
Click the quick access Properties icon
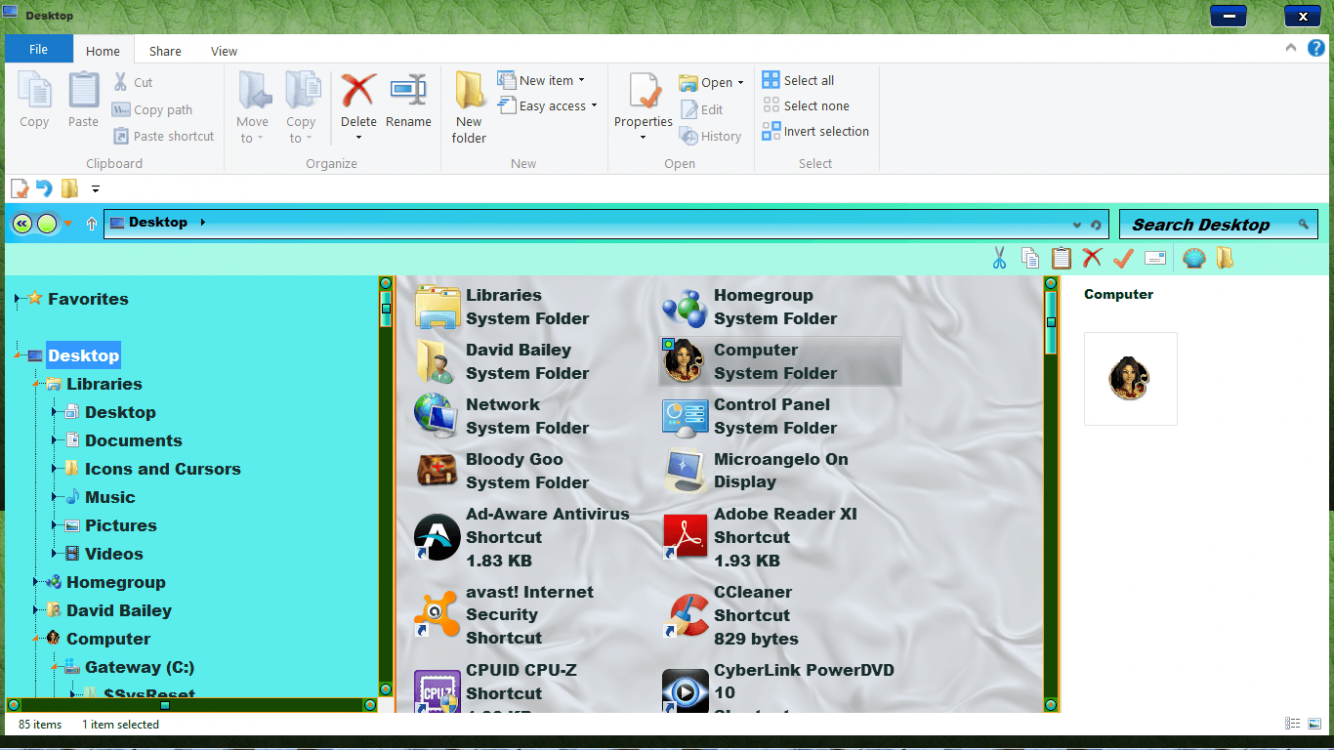[x=20, y=188]
